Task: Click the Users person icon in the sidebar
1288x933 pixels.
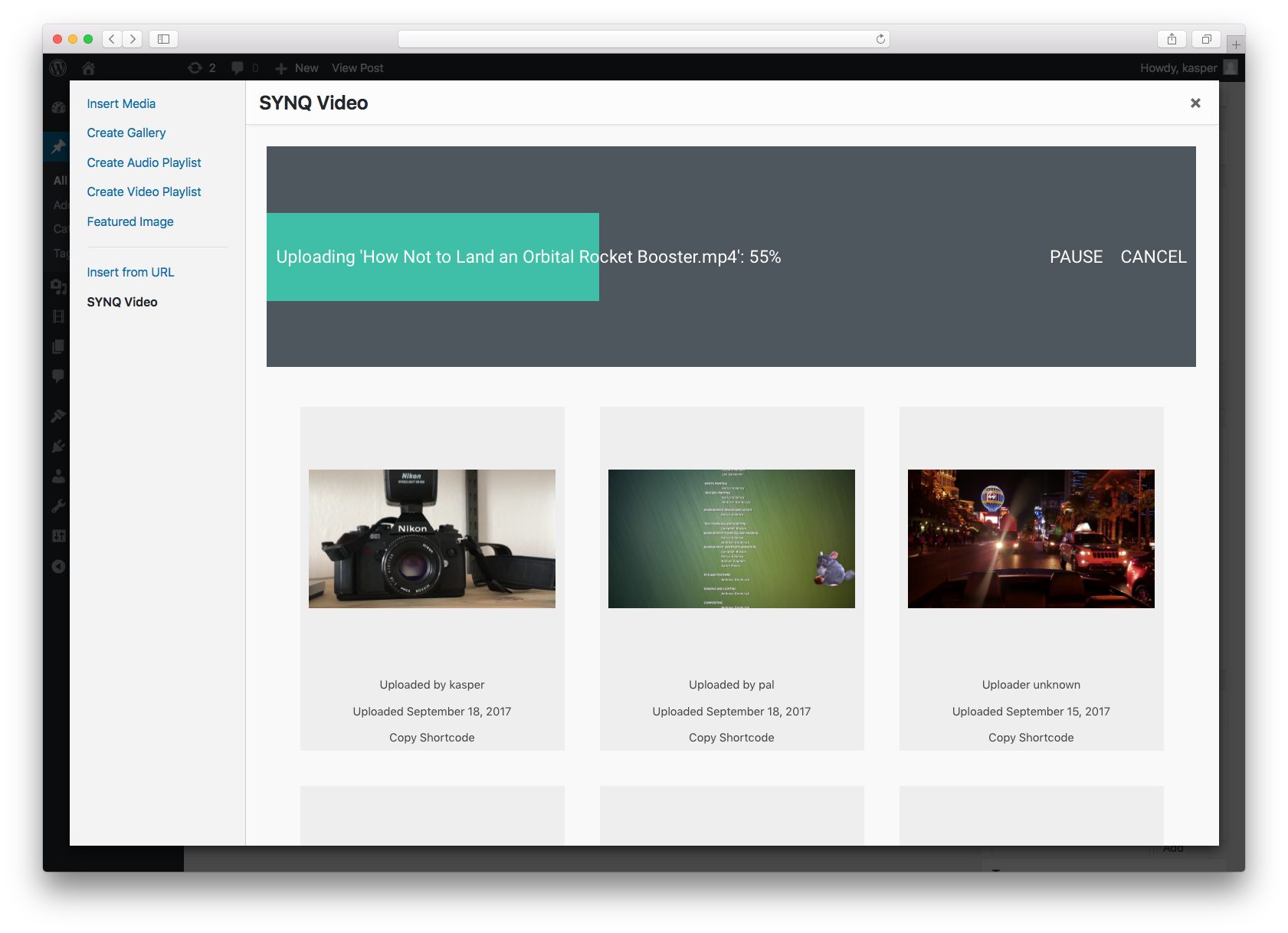Action: pyautogui.click(x=58, y=476)
